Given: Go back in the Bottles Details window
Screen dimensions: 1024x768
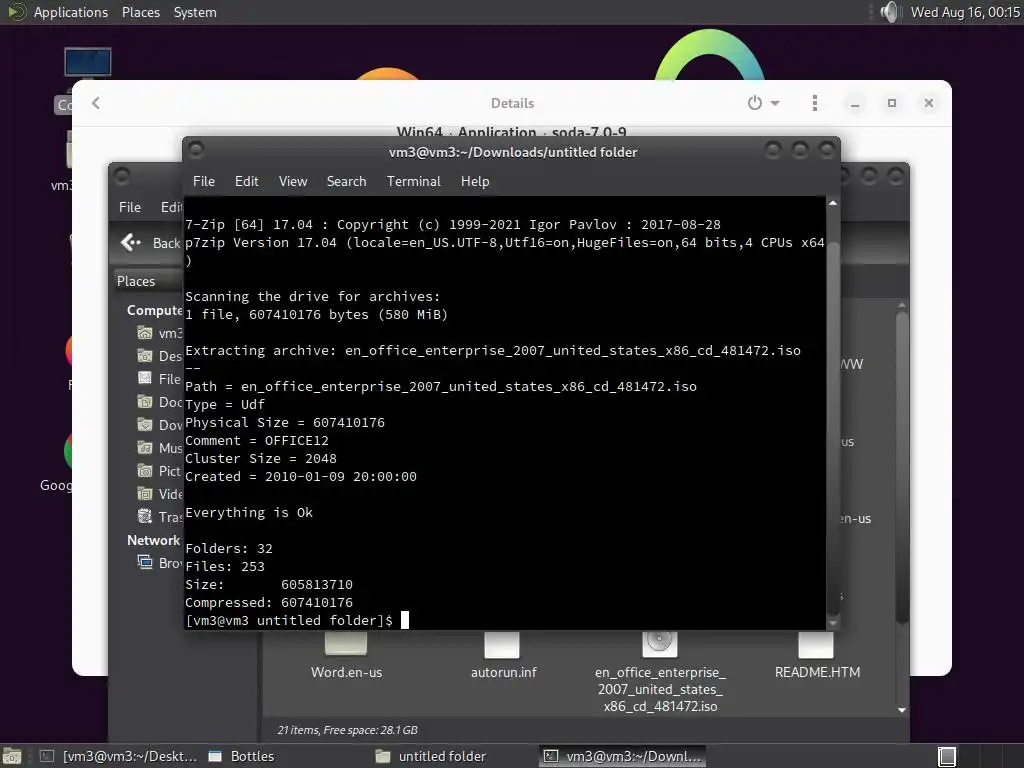Looking at the screenshot, I should coord(96,103).
